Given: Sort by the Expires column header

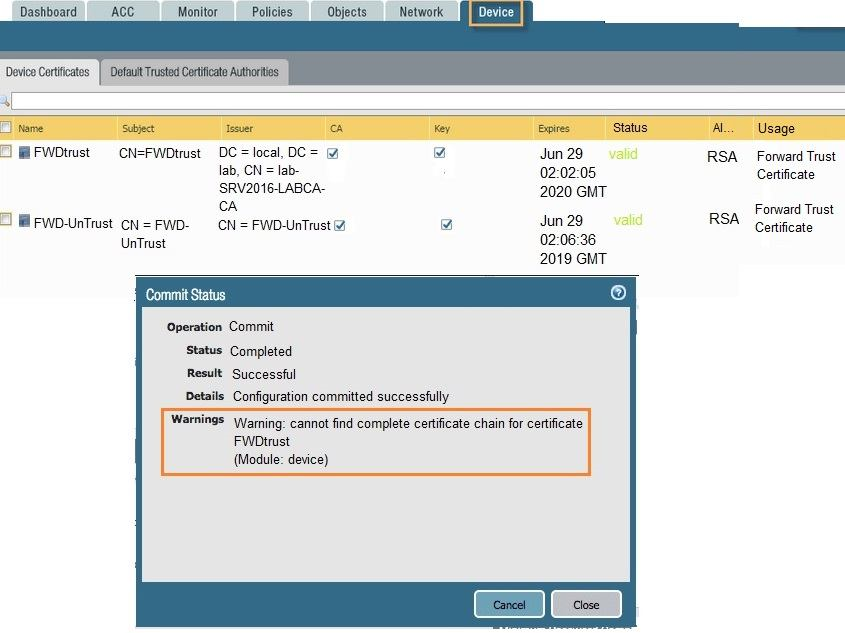Looking at the screenshot, I should (554, 128).
